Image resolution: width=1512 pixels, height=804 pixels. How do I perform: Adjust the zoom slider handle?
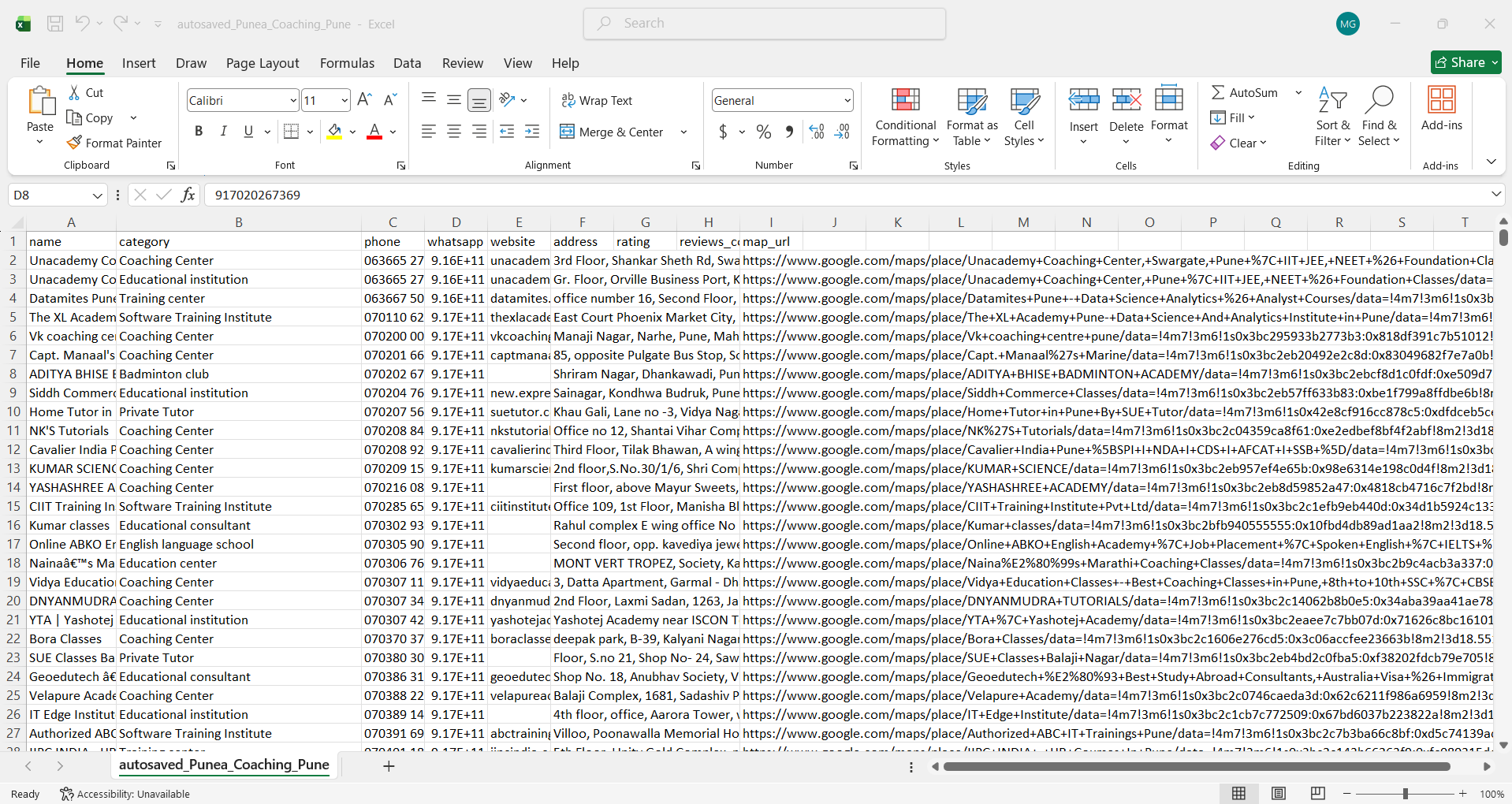point(1406,794)
